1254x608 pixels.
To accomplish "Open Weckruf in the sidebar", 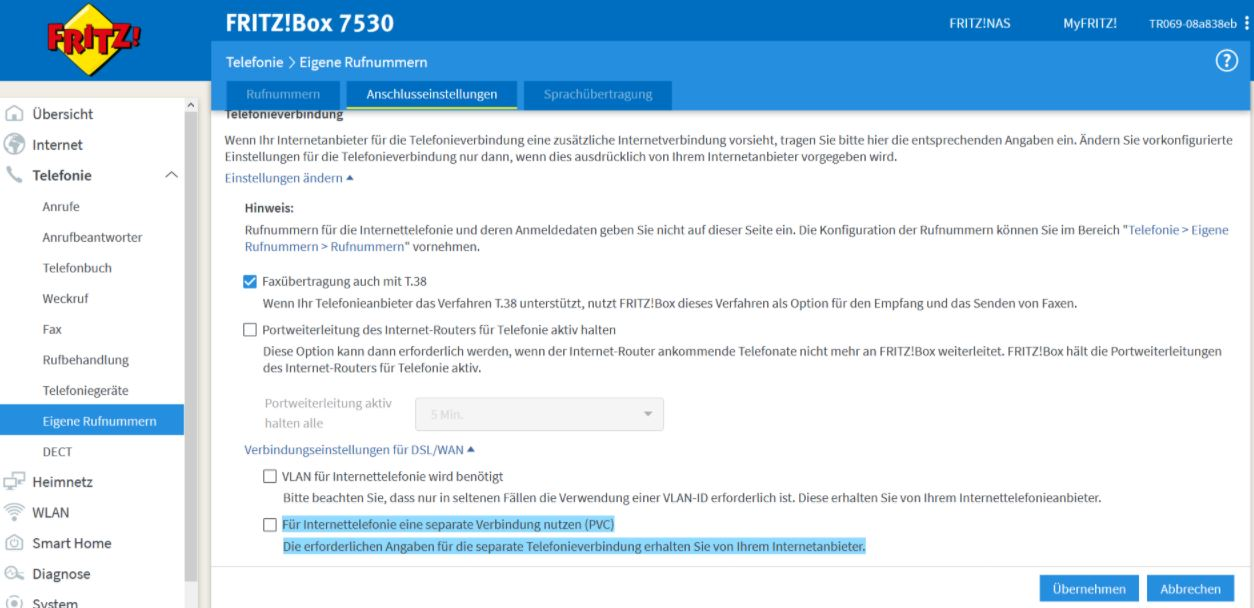I will click(x=65, y=299).
